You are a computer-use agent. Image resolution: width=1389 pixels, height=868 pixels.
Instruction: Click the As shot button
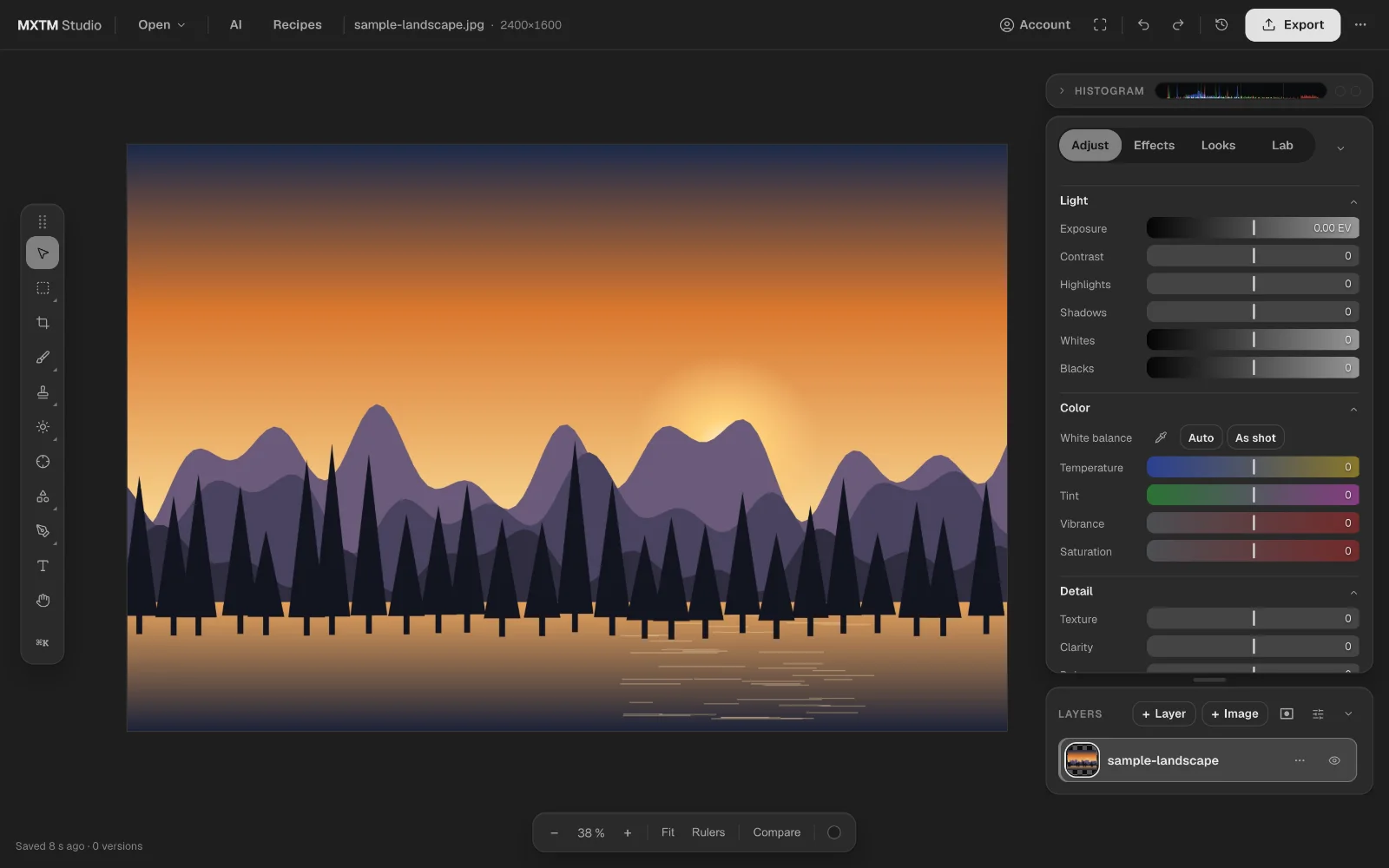click(1255, 437)
